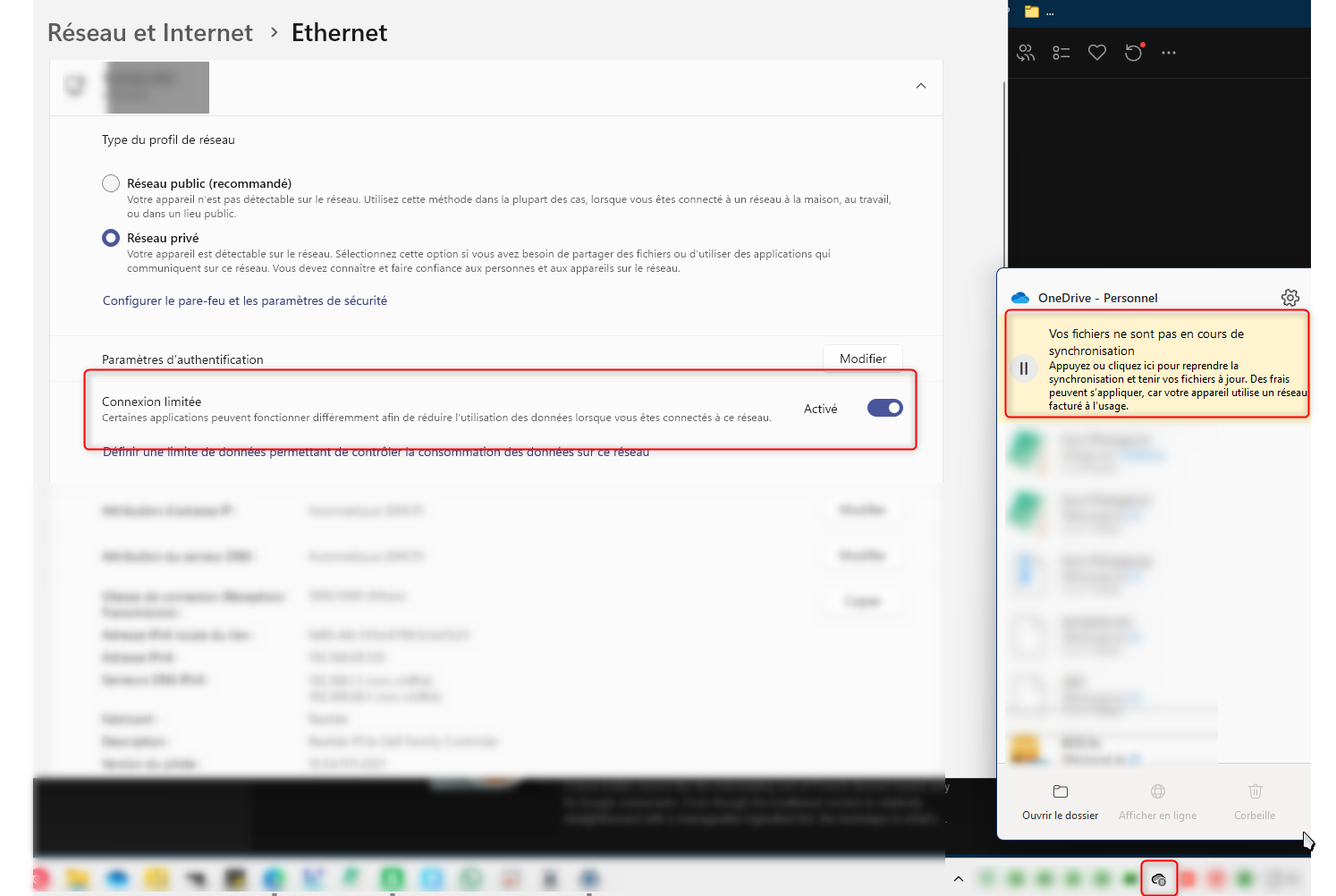1336x896 pixels.
Task: Click the refresh icon with red dot
Action: (x=1134, y=53)
